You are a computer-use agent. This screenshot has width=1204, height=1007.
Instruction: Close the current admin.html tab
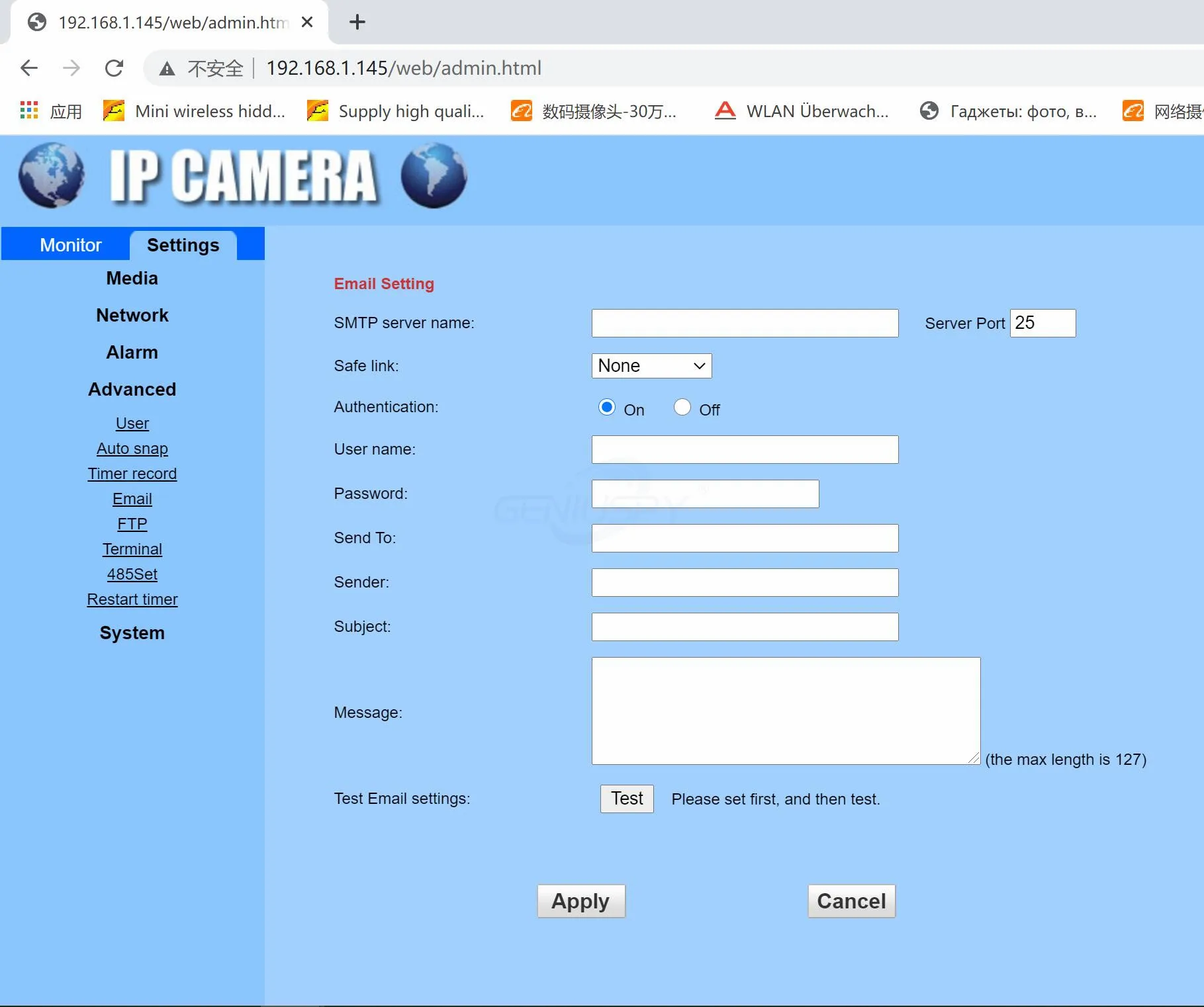point(307,22)
